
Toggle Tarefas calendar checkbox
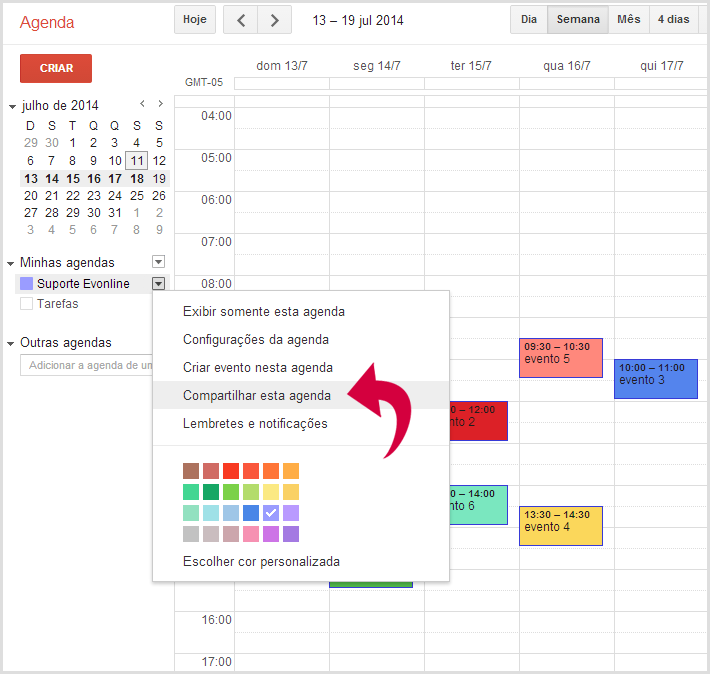click(x=27, y=303)
